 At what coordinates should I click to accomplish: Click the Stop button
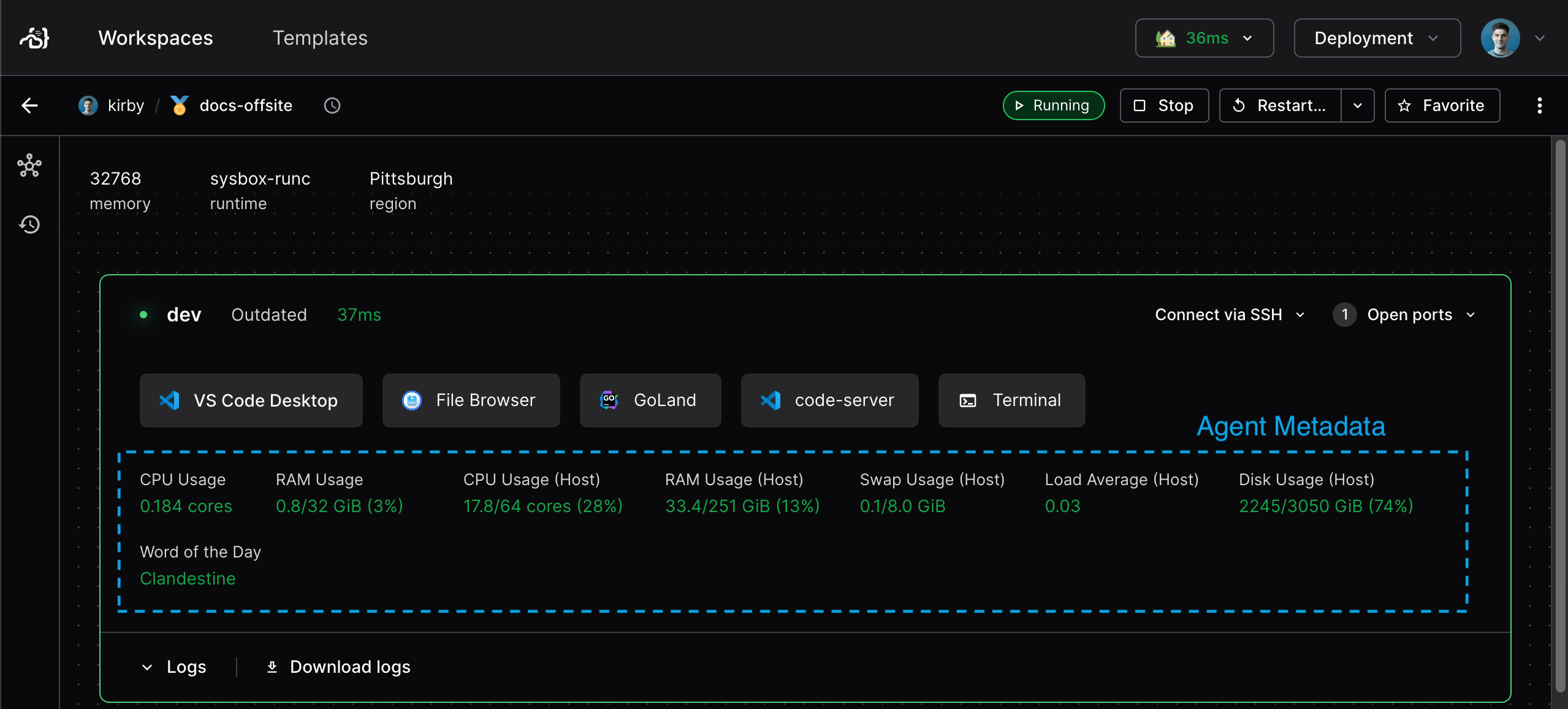click(x=1163, y=105)
